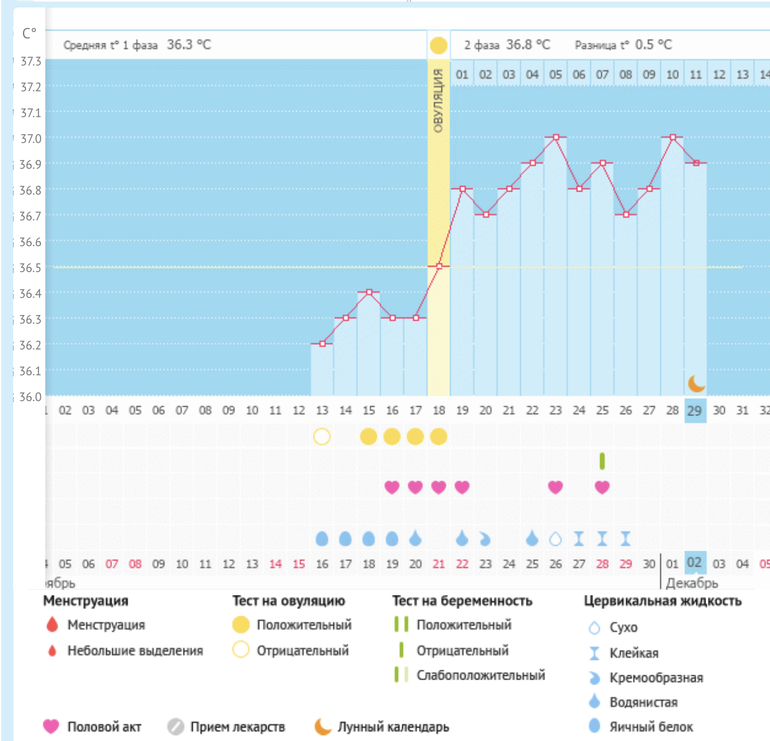
Task: Click the positive ovulation test circle on day 15
Action: click(x=368, y=436)
